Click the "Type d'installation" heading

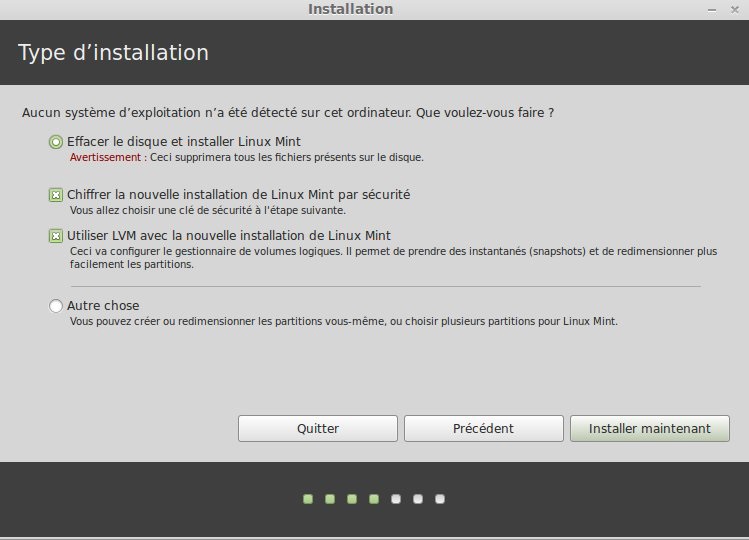pyautogui.click(x=113, y=52)
